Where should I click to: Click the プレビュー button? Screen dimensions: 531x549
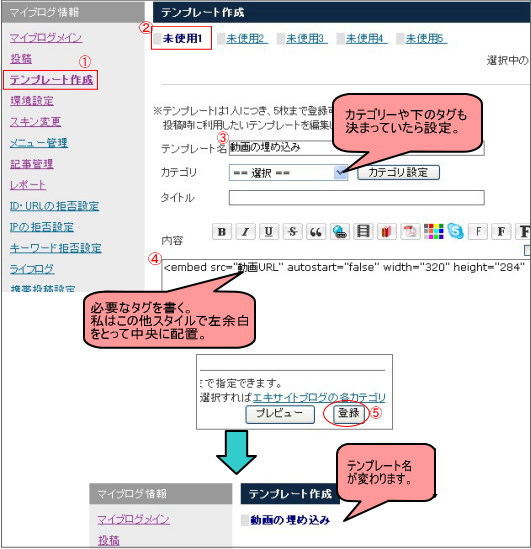(x=279, y=414)
